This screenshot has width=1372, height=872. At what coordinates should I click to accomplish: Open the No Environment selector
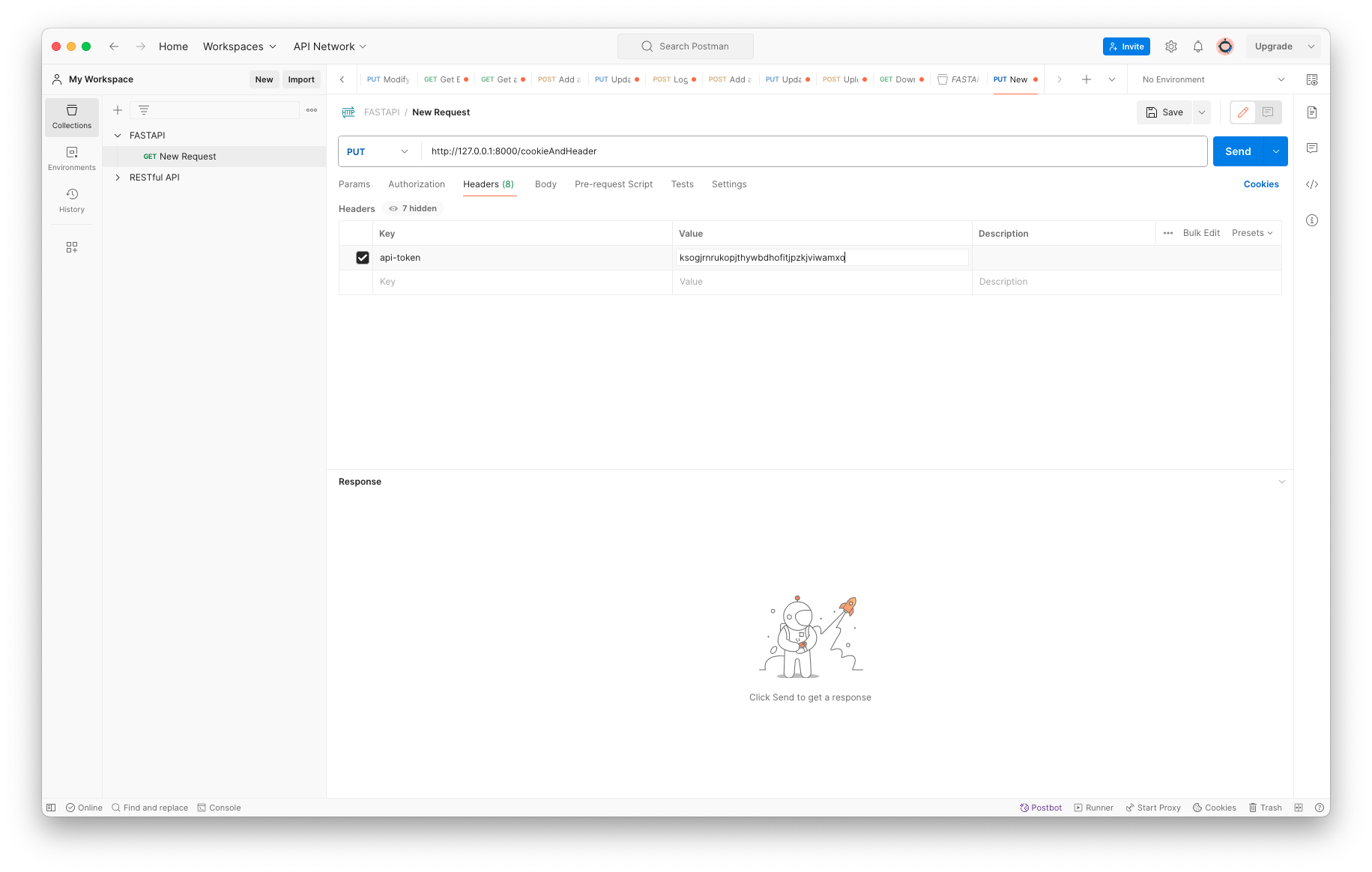pos(1213,79)
